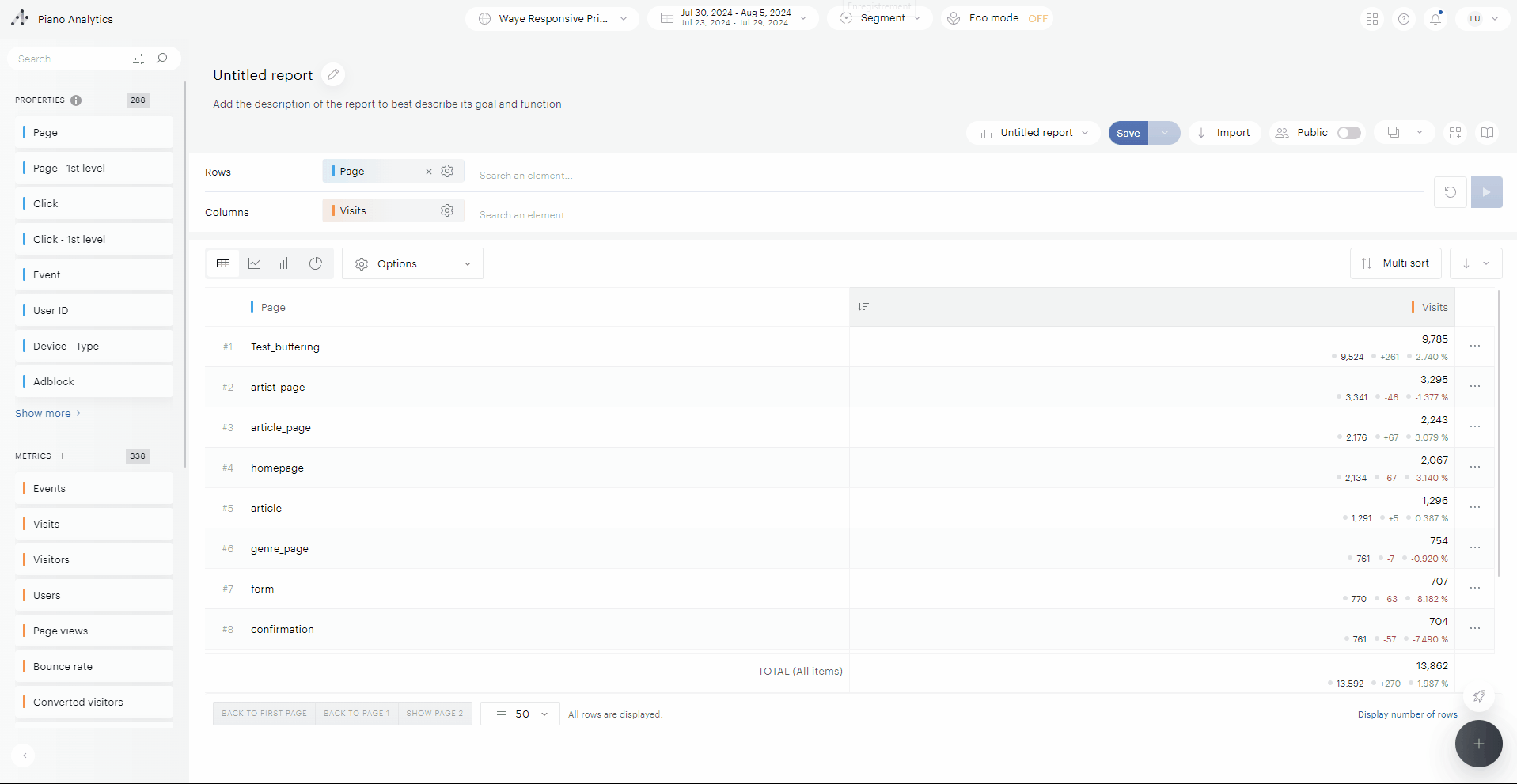
Task: Switch to line chart view
Action: [254, 263]
